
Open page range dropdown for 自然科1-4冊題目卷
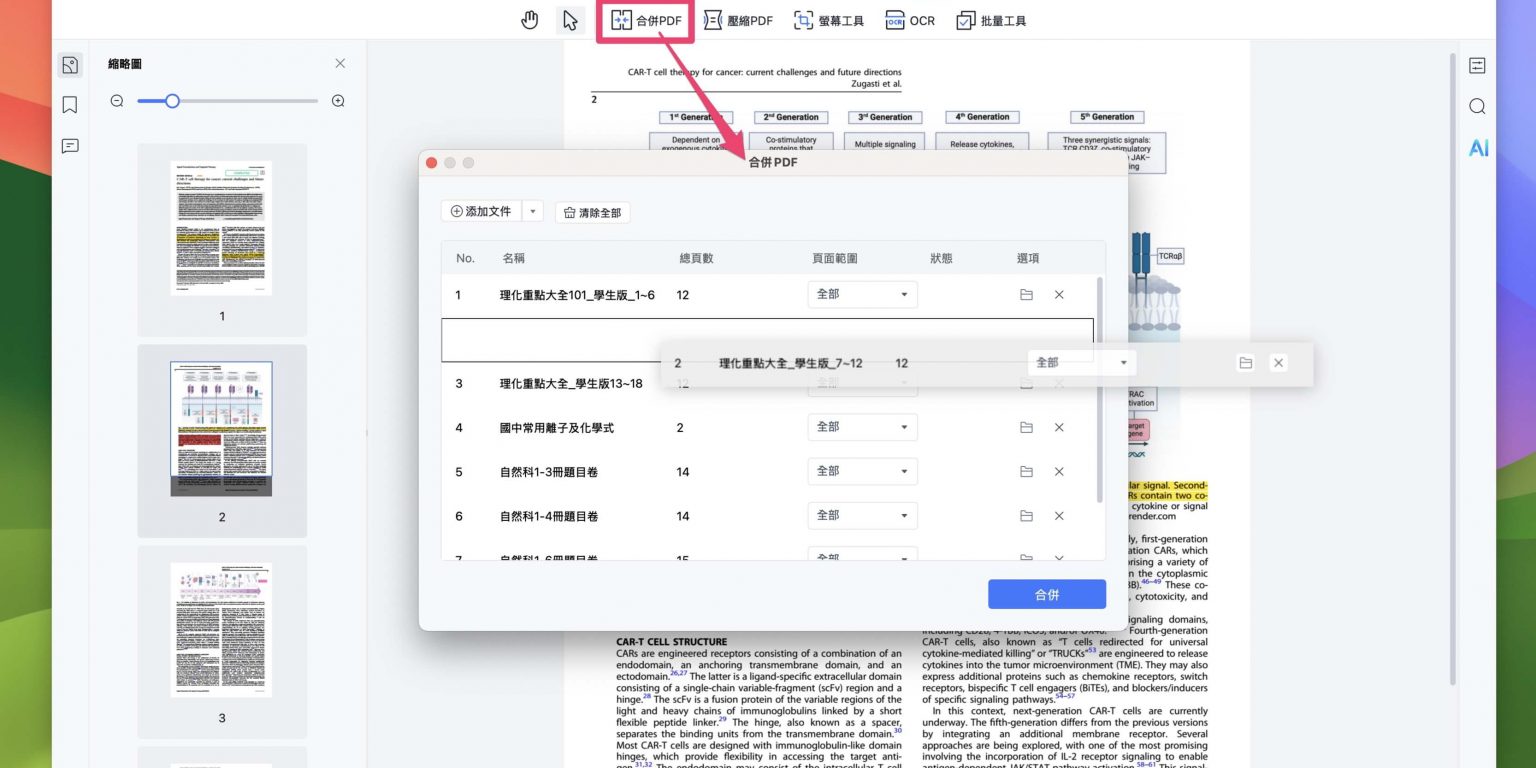pyautogui.click(x=862, y=516)
